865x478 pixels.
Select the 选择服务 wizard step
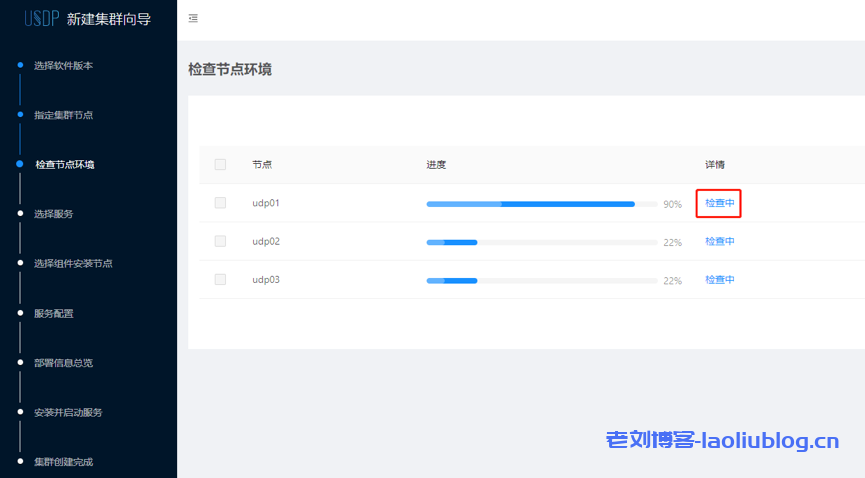(53, 214)
